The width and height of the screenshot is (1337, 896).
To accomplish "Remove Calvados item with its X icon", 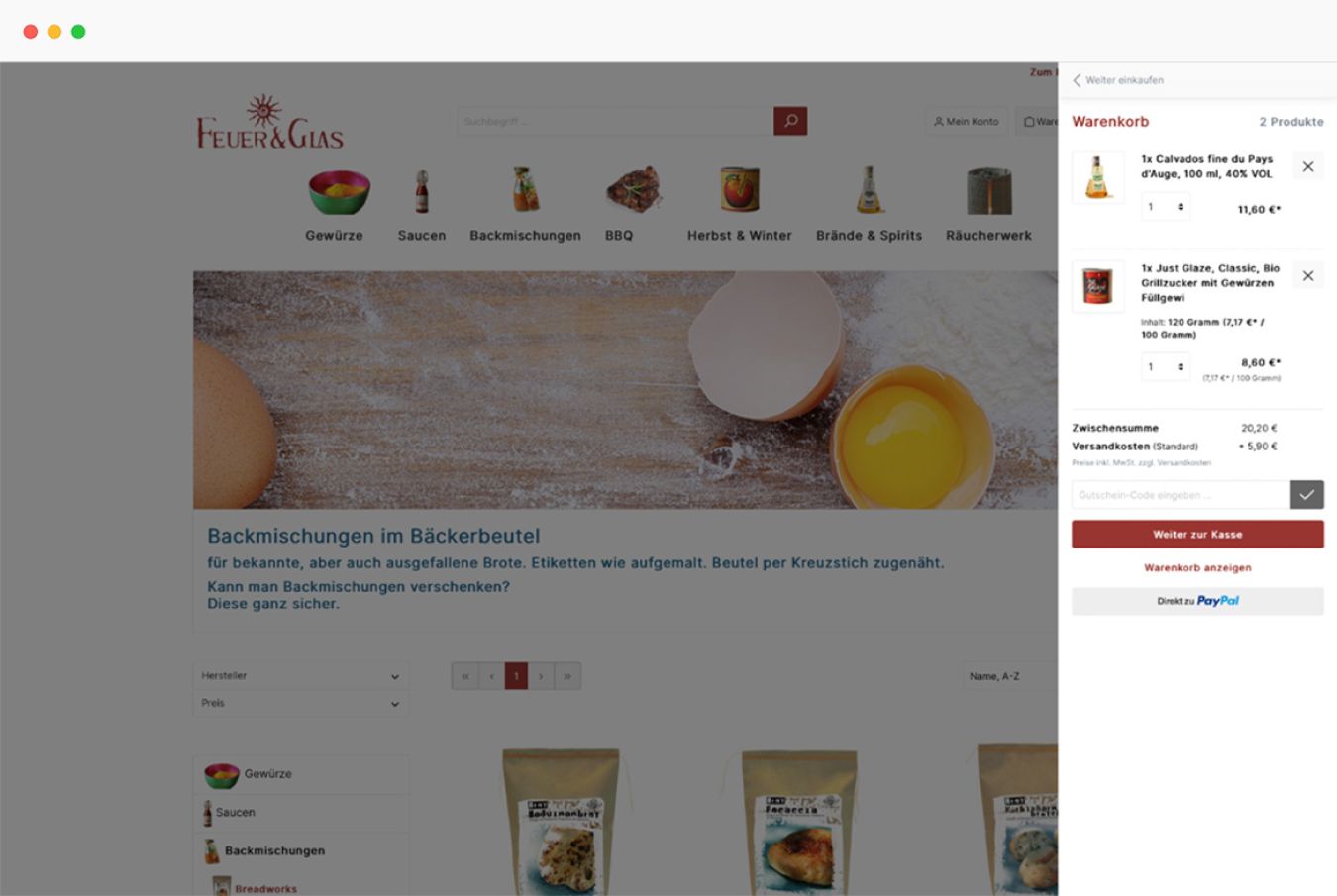I will coord(1308,166).
